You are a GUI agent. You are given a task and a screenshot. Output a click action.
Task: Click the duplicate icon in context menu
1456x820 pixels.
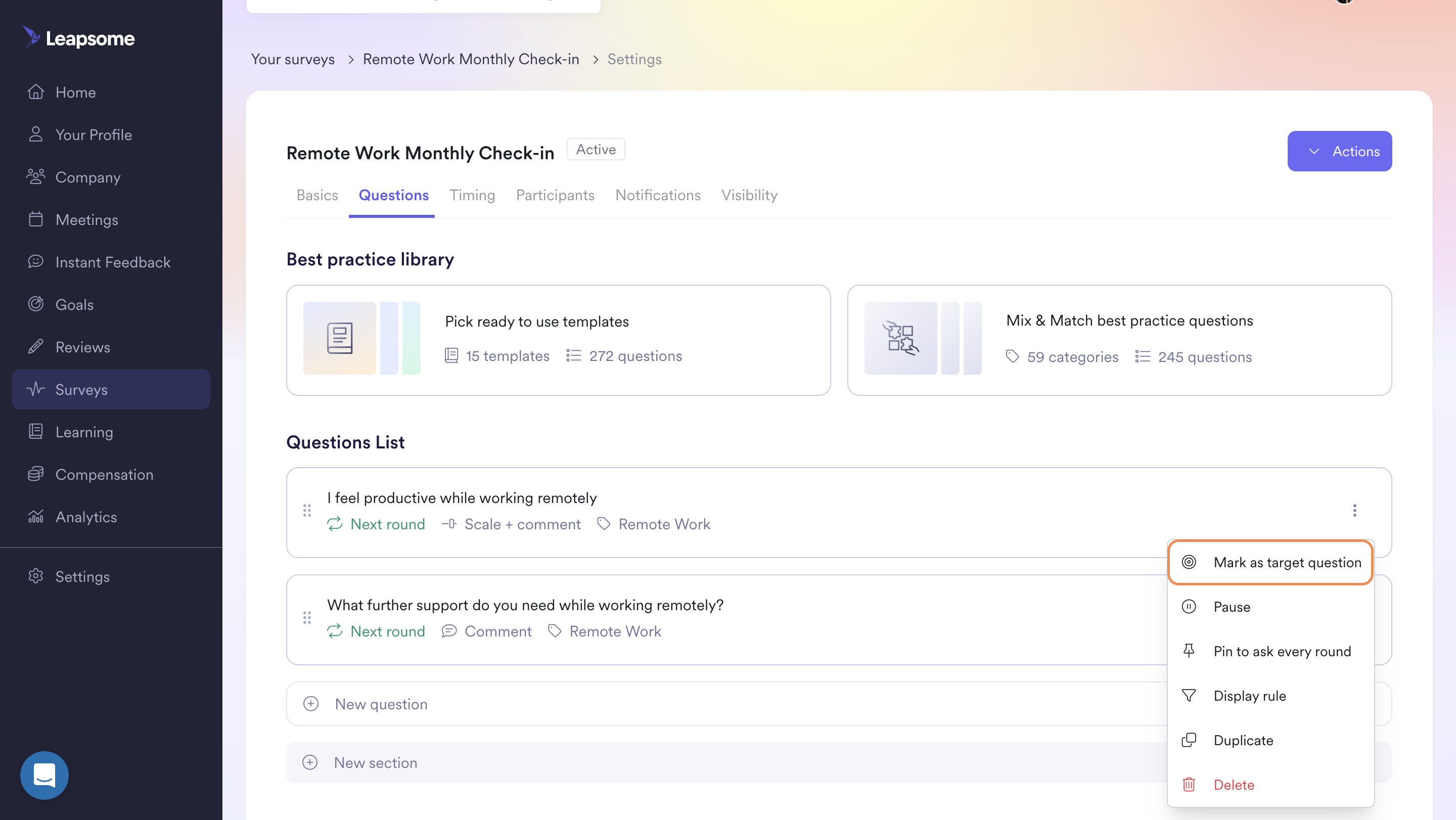click(1189, 740)
